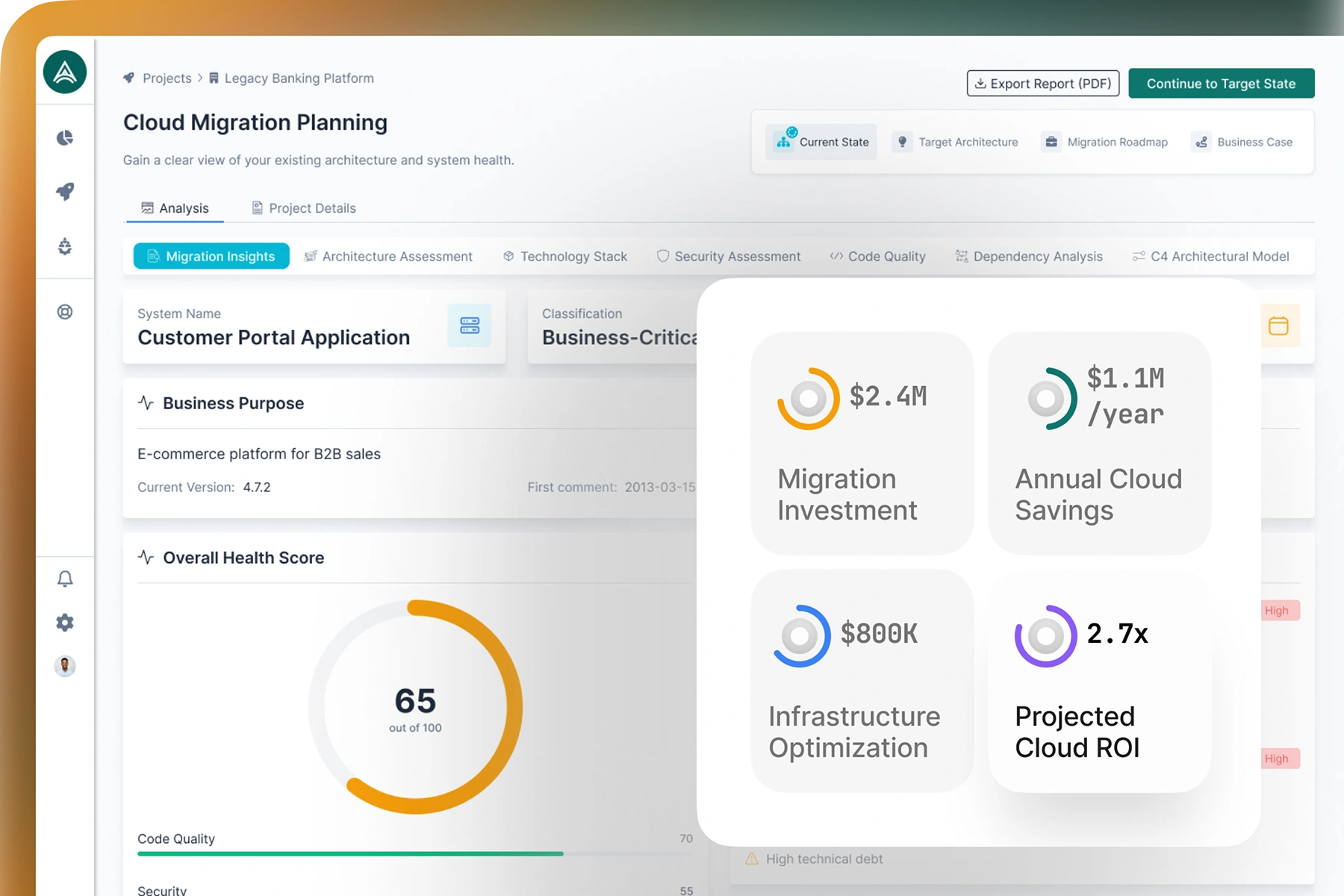Open the rocket projects icon in sidebar
Image resolution: width=1344 pixels, height=896 pixels.
tap(65, 191)
